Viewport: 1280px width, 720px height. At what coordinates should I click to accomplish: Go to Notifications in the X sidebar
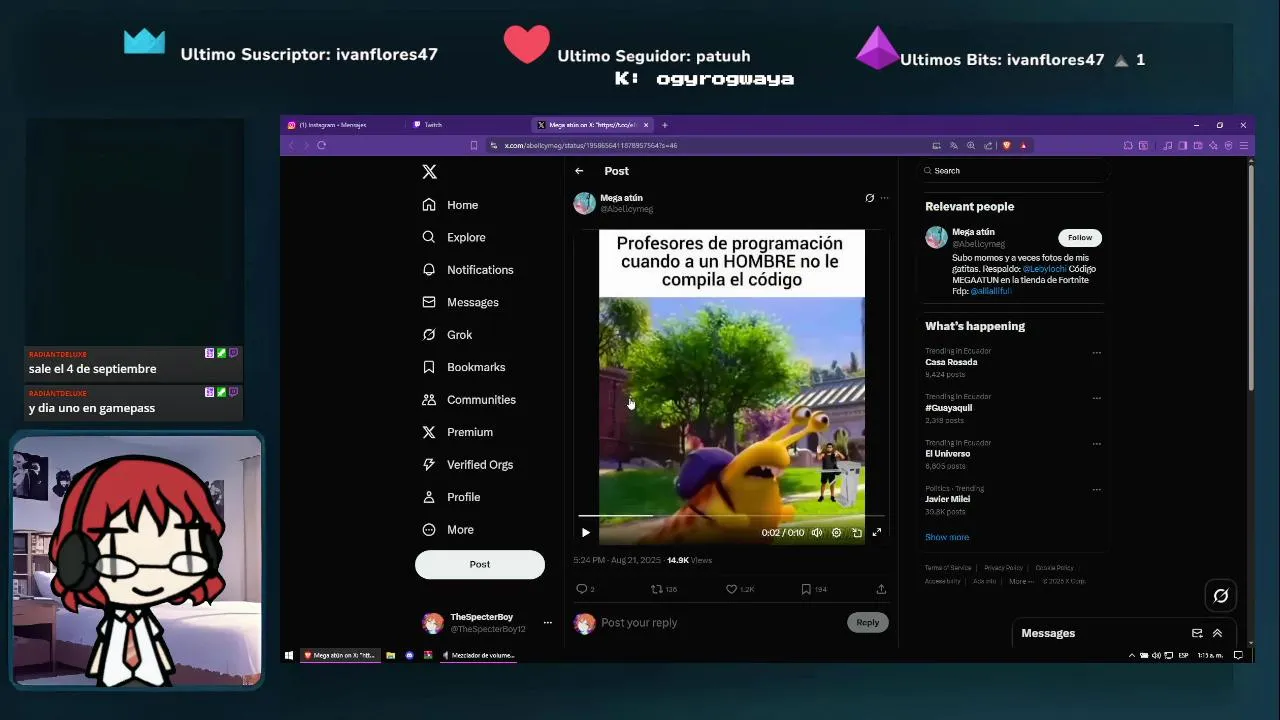click(468, 270)
